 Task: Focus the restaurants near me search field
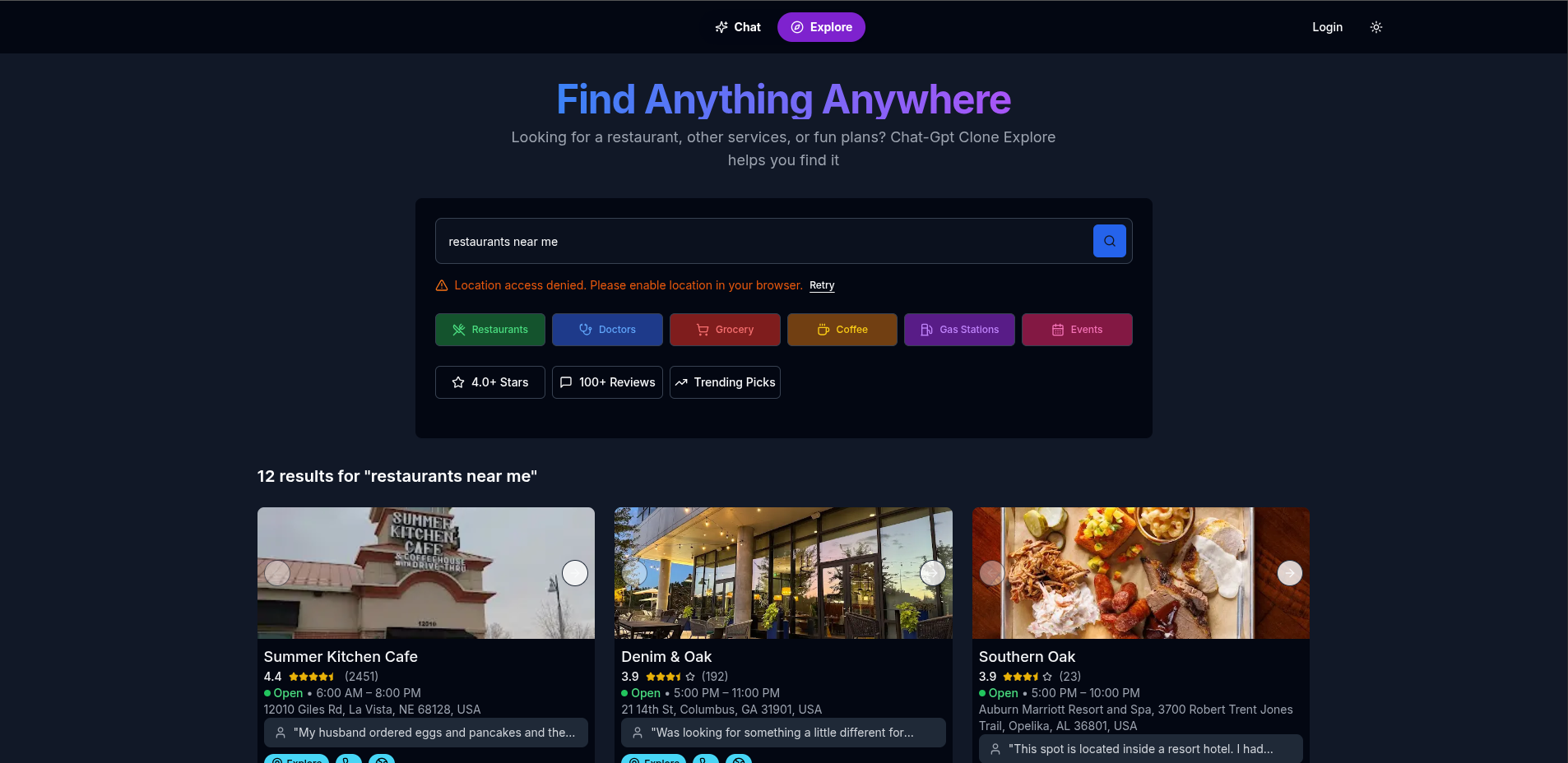pos(763,241)
